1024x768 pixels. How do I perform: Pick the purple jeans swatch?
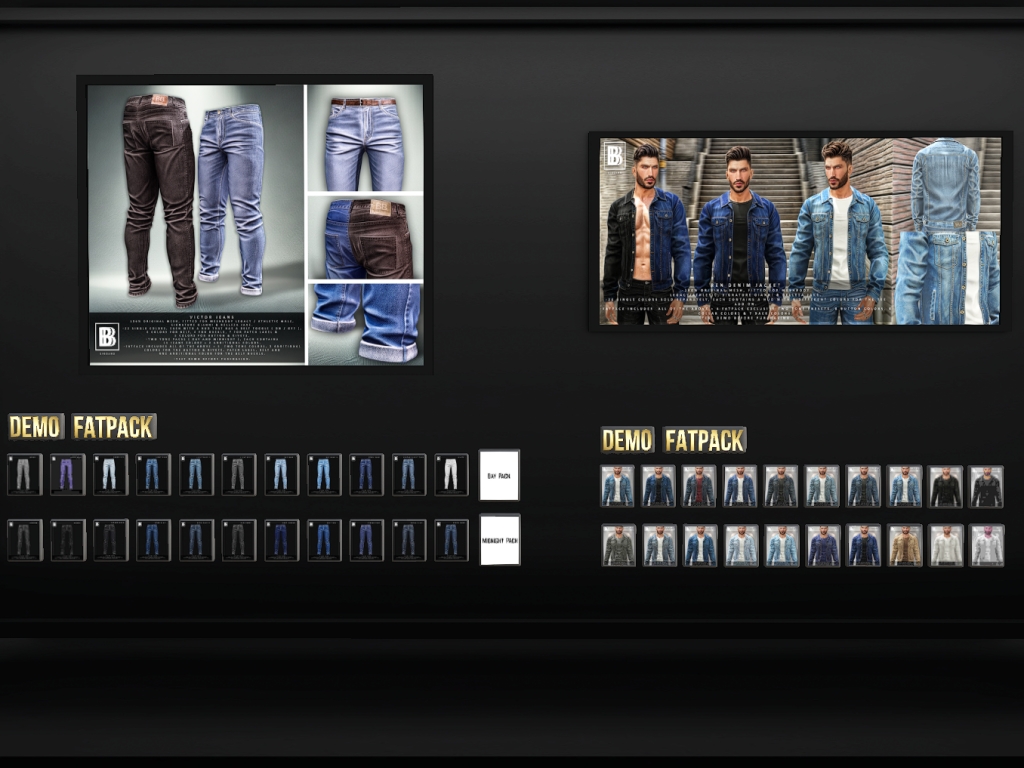tap(67, 474)
